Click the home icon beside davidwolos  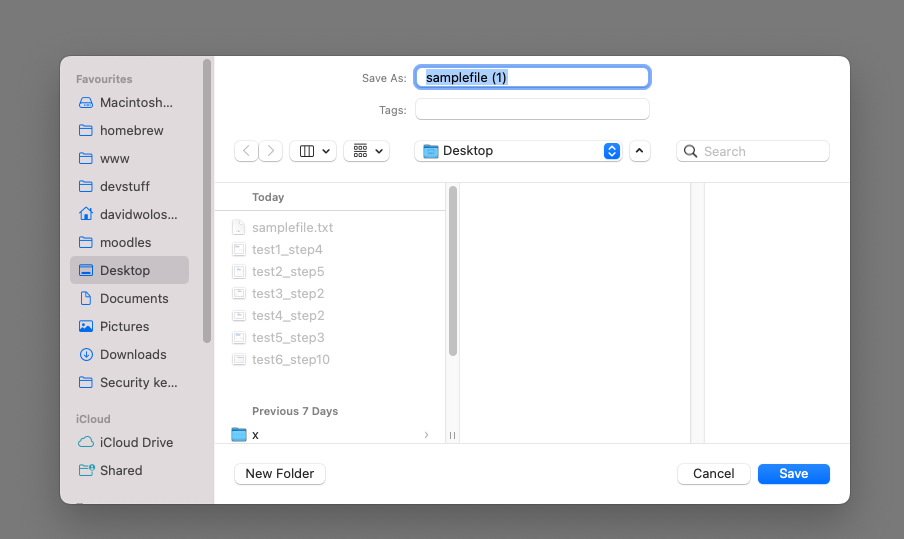86,214
